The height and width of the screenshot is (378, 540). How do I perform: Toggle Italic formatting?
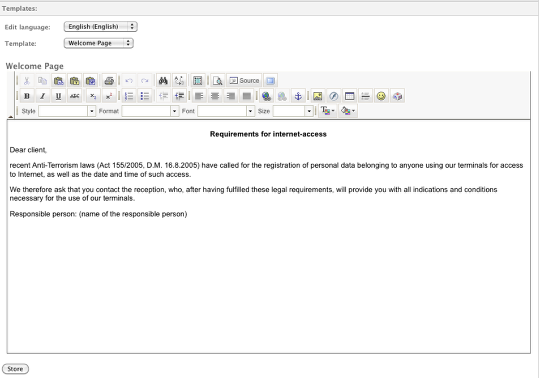click(42, 96)
